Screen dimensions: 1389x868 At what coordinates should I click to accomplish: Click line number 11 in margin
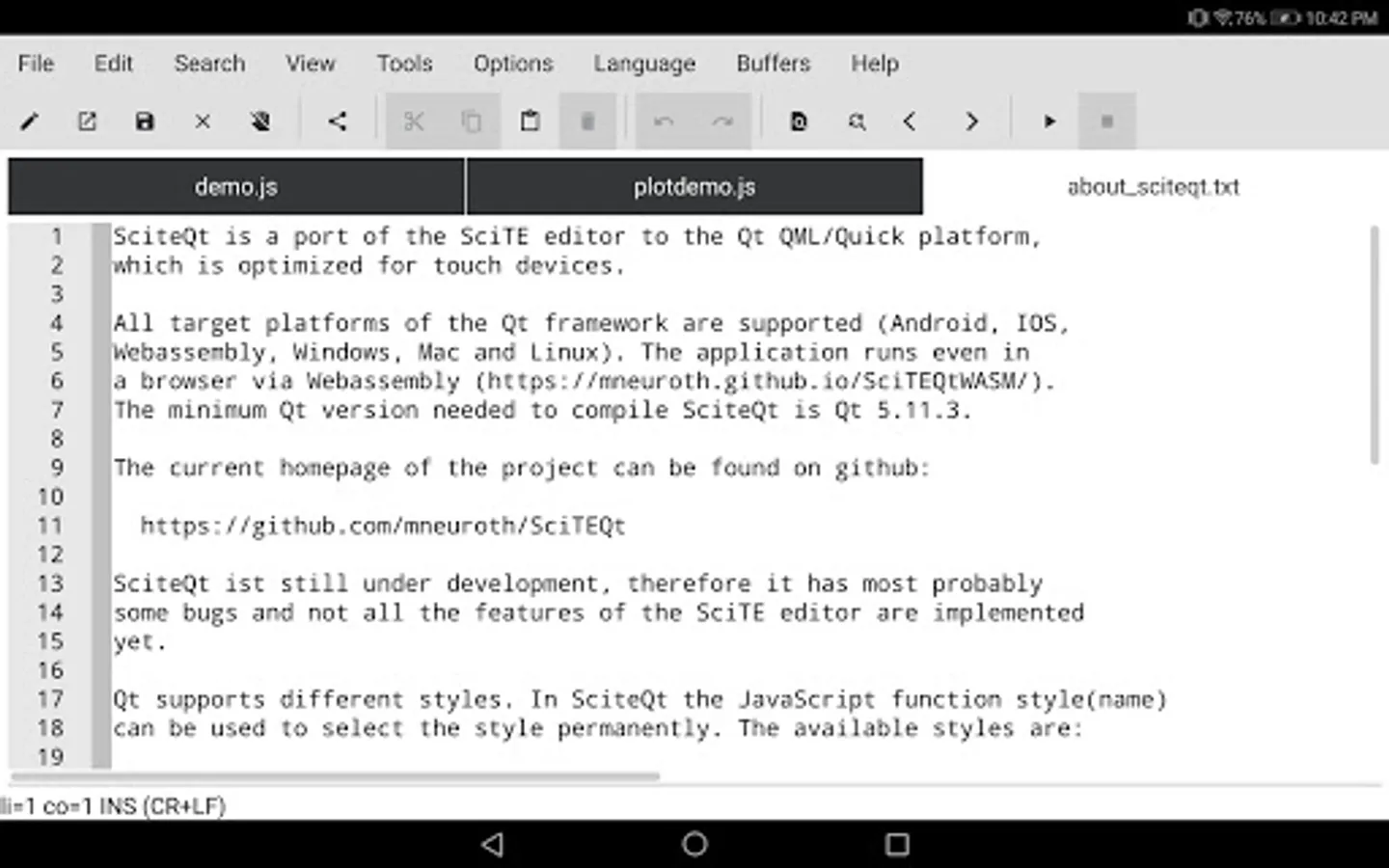click(50, 526)
